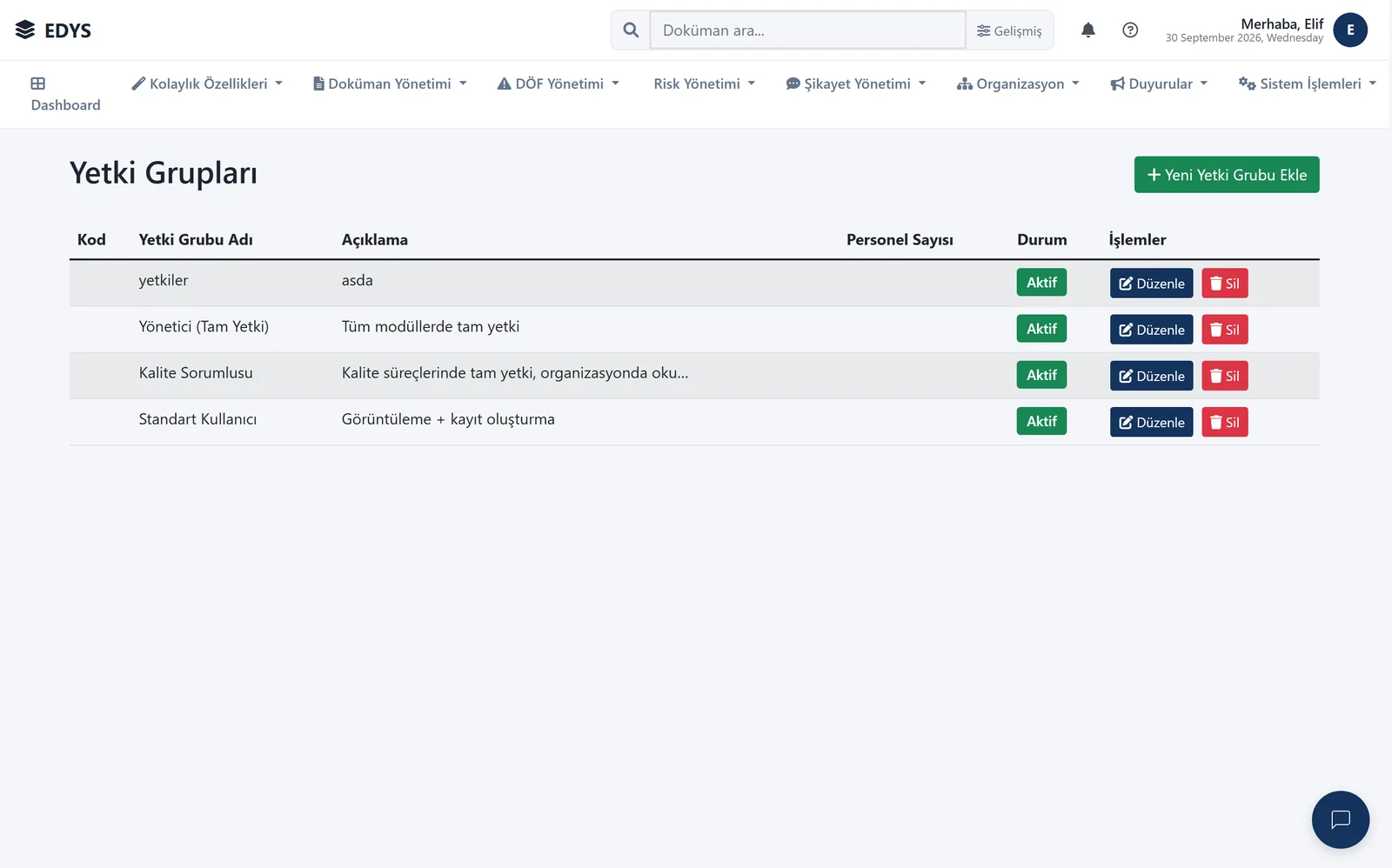Click the Personel Sayısı column header
The width and height of the screenshot is (1392, 868).
tap(900, 240)
